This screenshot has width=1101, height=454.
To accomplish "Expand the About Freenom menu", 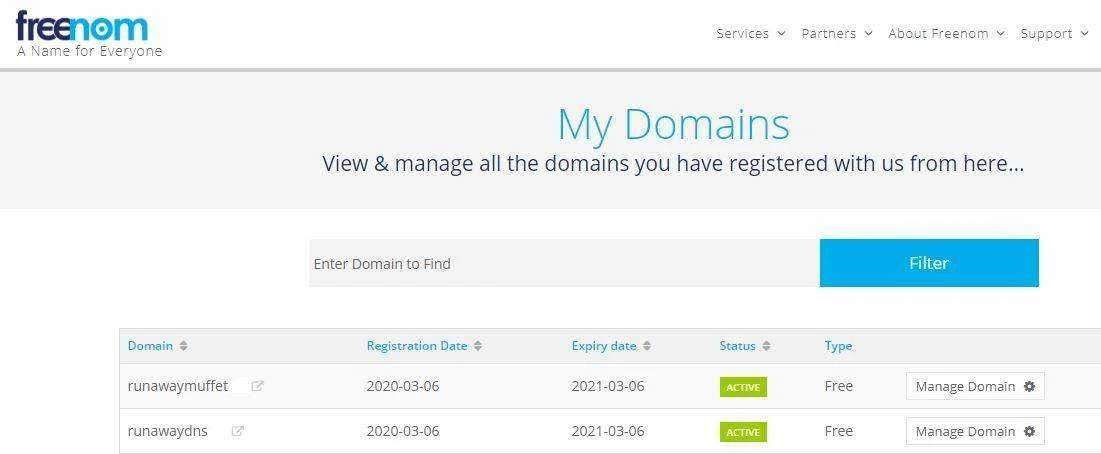I will point(947,33).
